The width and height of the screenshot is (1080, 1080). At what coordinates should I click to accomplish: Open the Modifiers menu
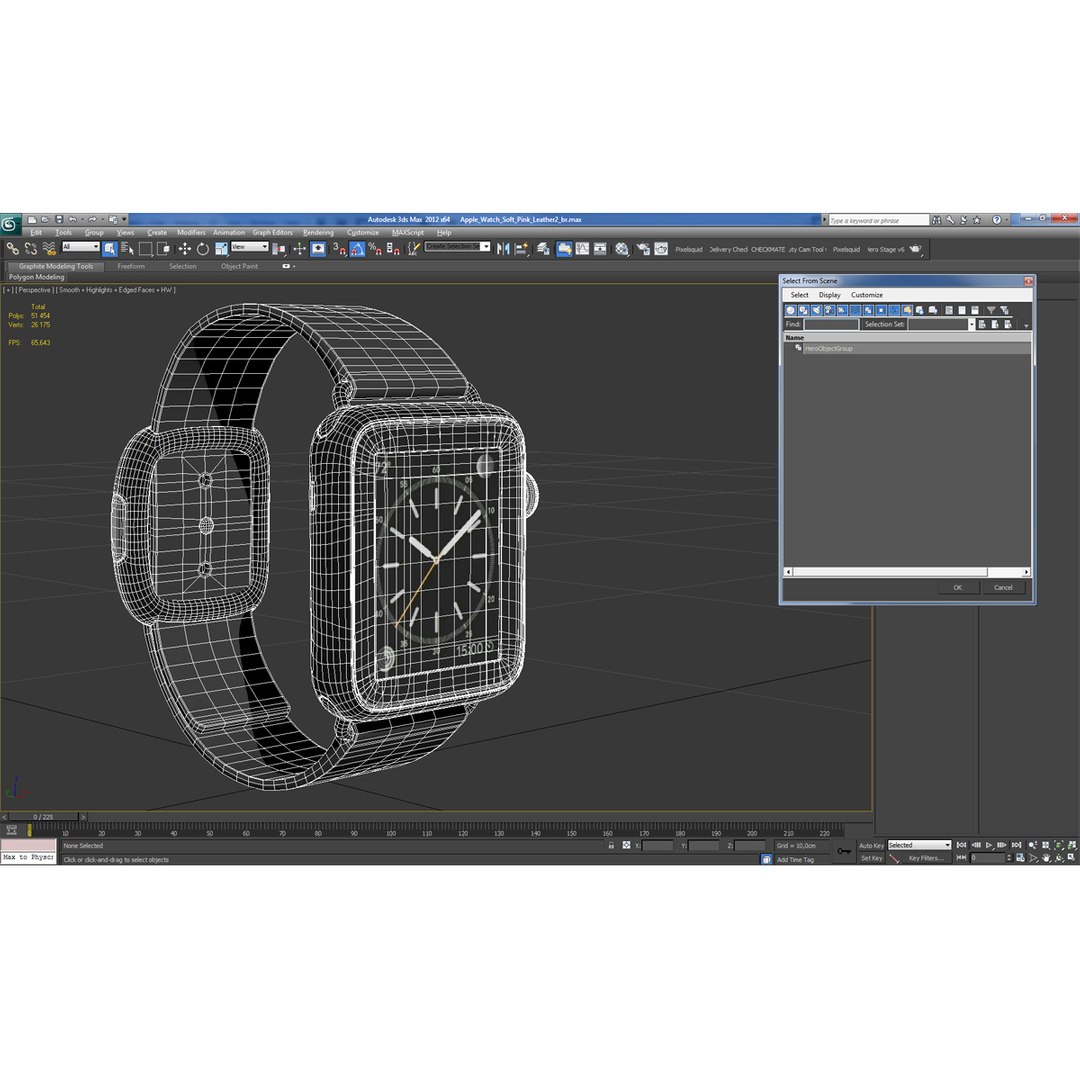(191, 233)
